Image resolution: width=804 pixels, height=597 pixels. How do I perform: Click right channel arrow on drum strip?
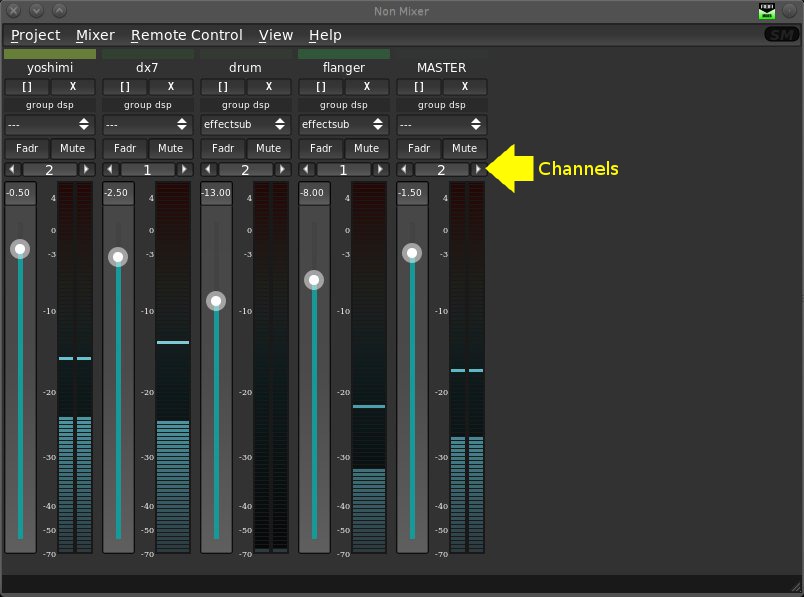(x=282, y=170)
